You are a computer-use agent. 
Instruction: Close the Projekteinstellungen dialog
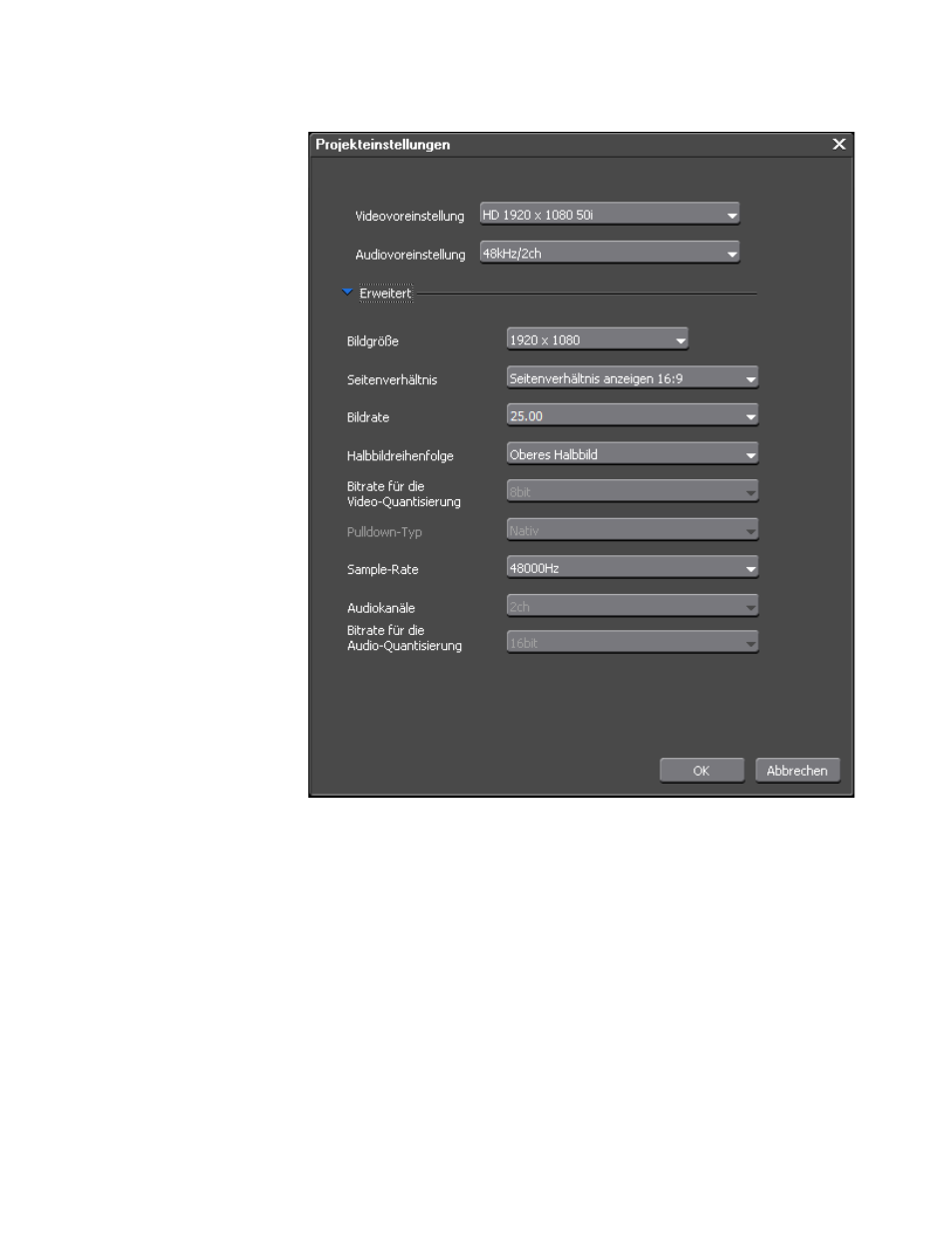point(839,145)
